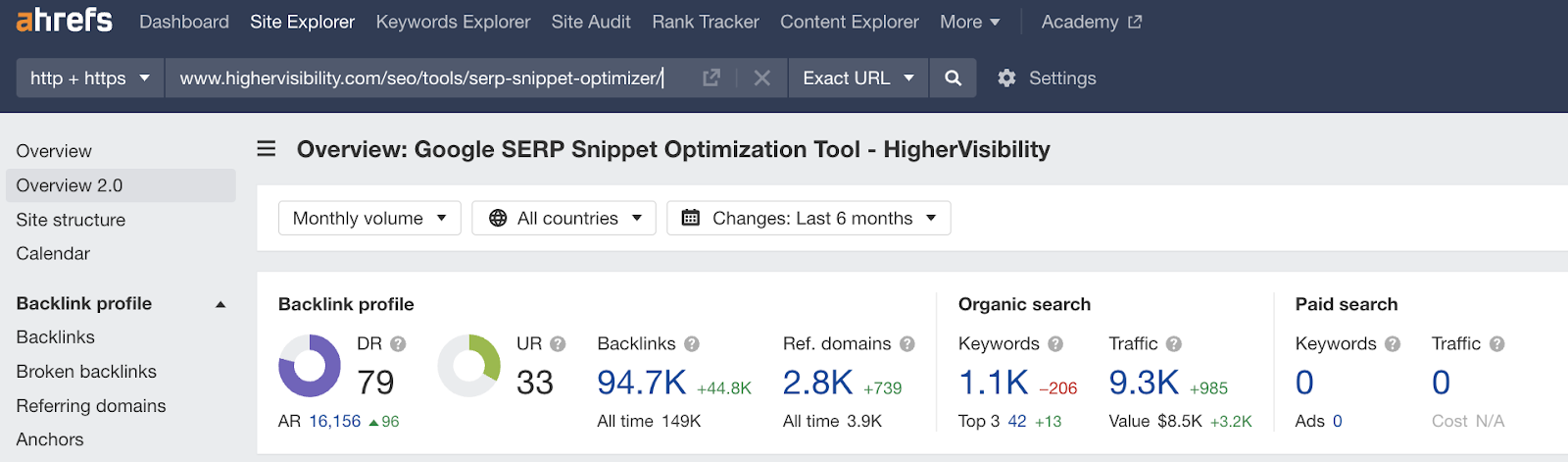This screenshot has width=1568, height=462.
Task: Click help icon beside Paid Traffic
Action: (x=1496, y=344)
